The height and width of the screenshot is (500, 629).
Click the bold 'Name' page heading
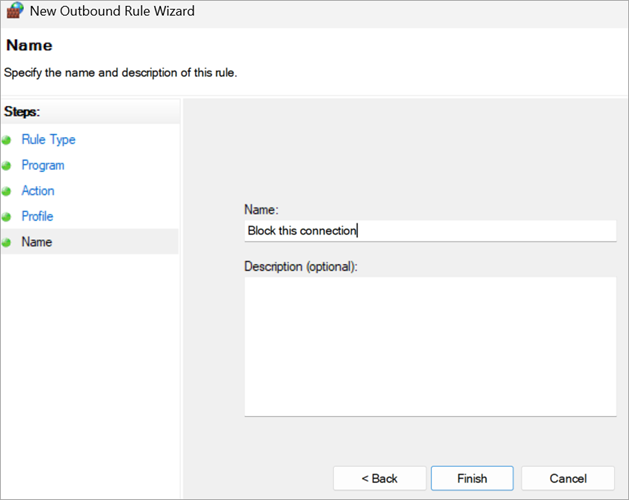tap(29, 45)
